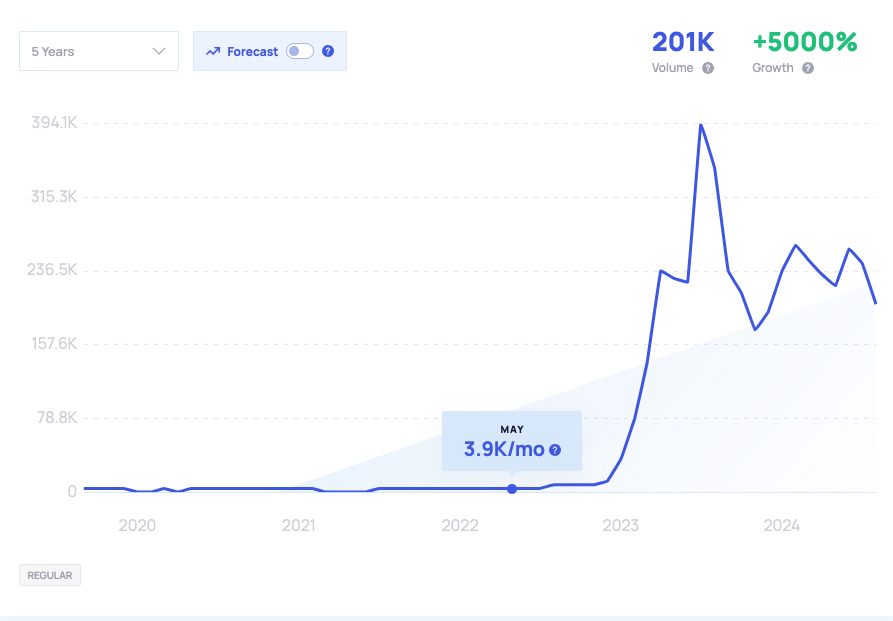The width and height of the screenshot is (893, 621).
Task: Expand the time period selection box
Action: click(98, 50)
